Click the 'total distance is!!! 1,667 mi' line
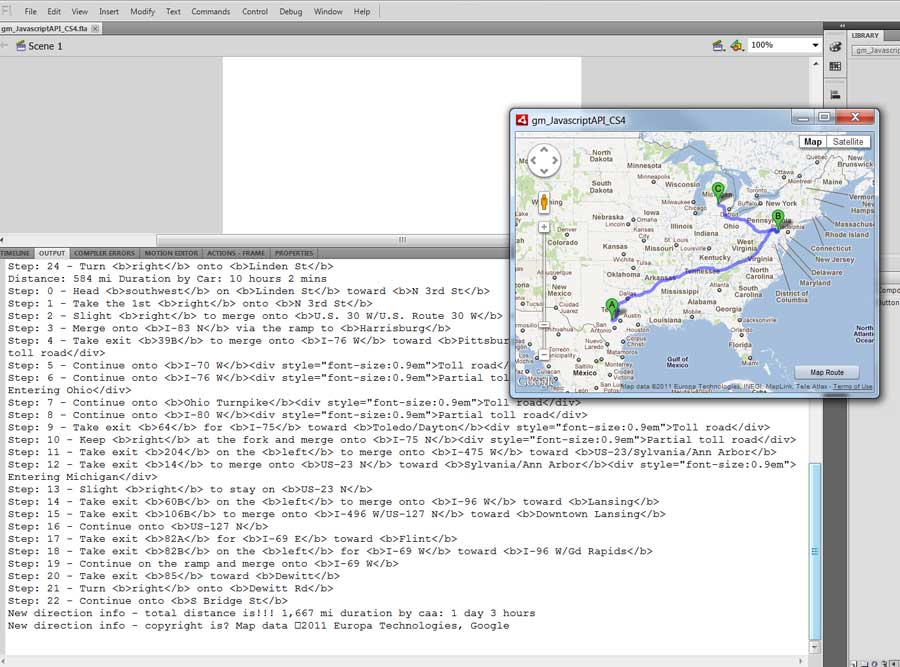900x667 pixels. (271, 614)
